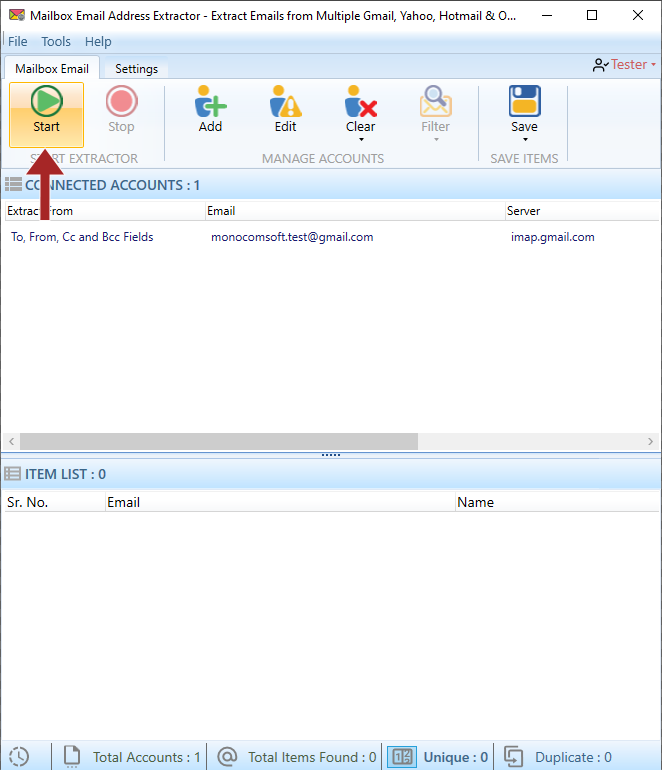Click the Total Accounts document icon
662x770 pixels.
(72, 756)
